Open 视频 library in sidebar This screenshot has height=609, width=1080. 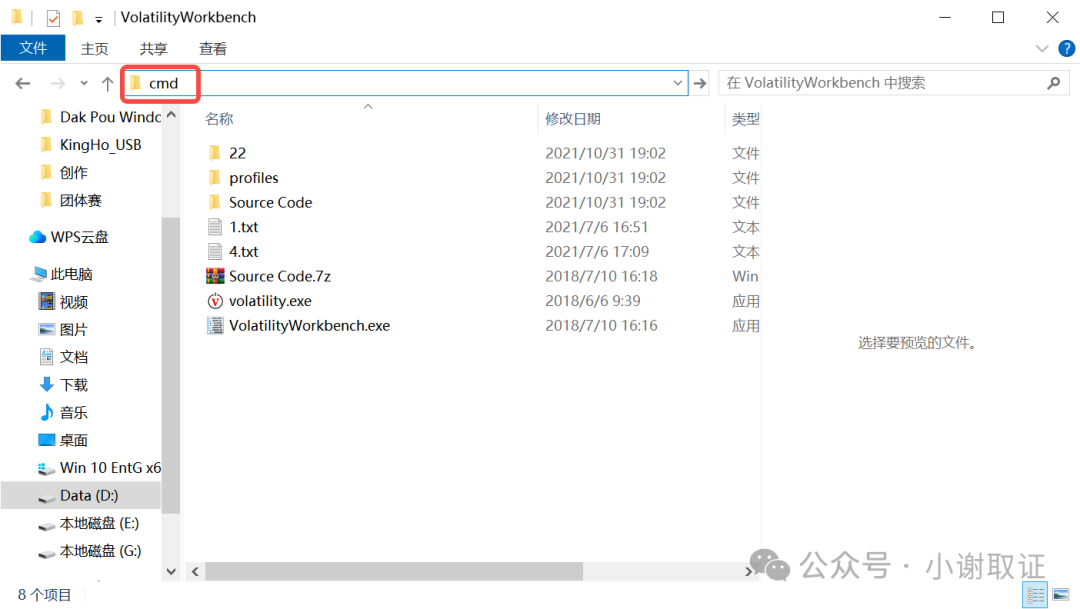74,302
